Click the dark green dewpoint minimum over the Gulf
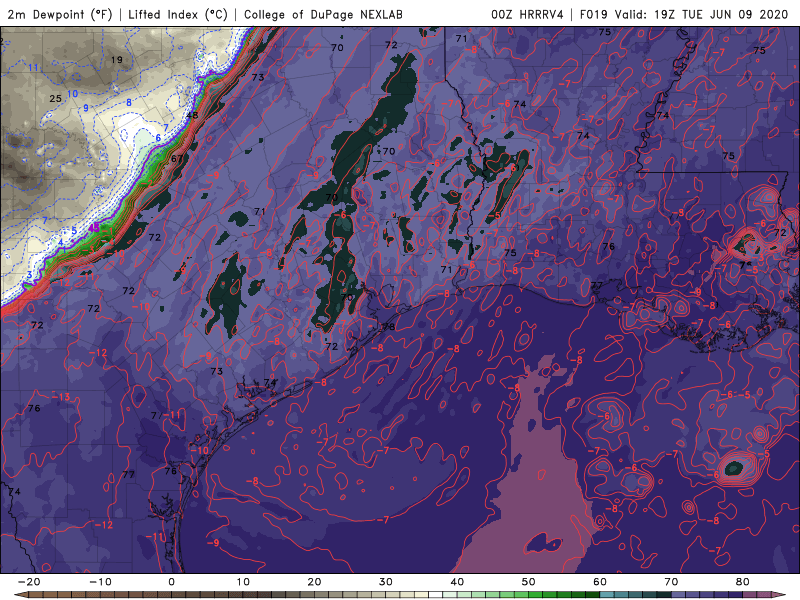800x600 pixels. (734, 467)
